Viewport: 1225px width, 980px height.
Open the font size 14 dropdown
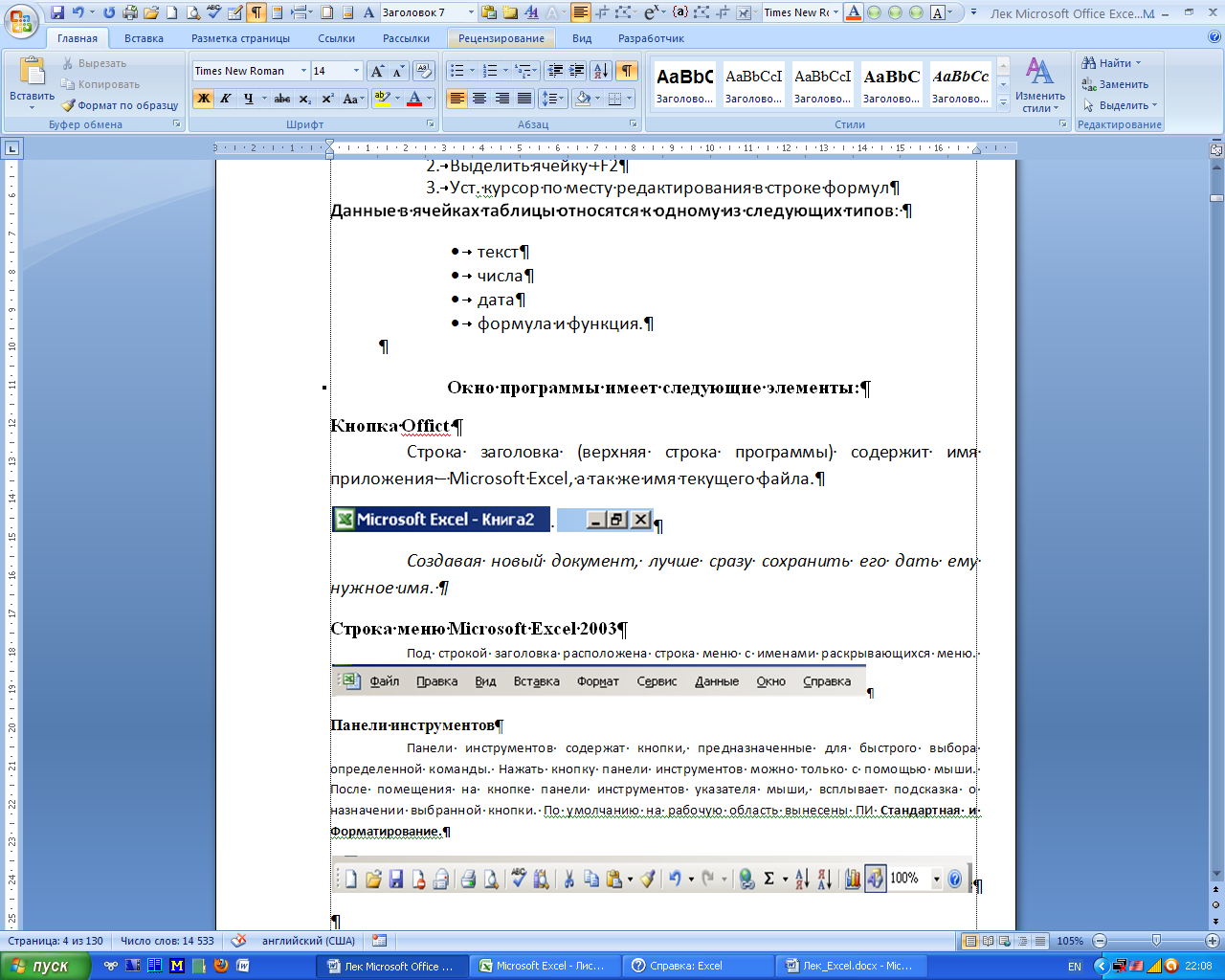(356, 71)
